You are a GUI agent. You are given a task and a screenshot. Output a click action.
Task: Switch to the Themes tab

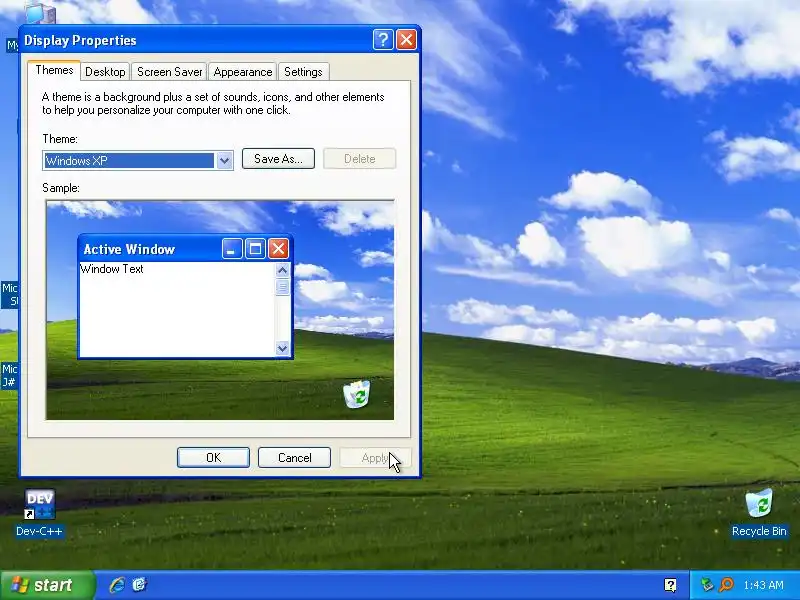54,70
